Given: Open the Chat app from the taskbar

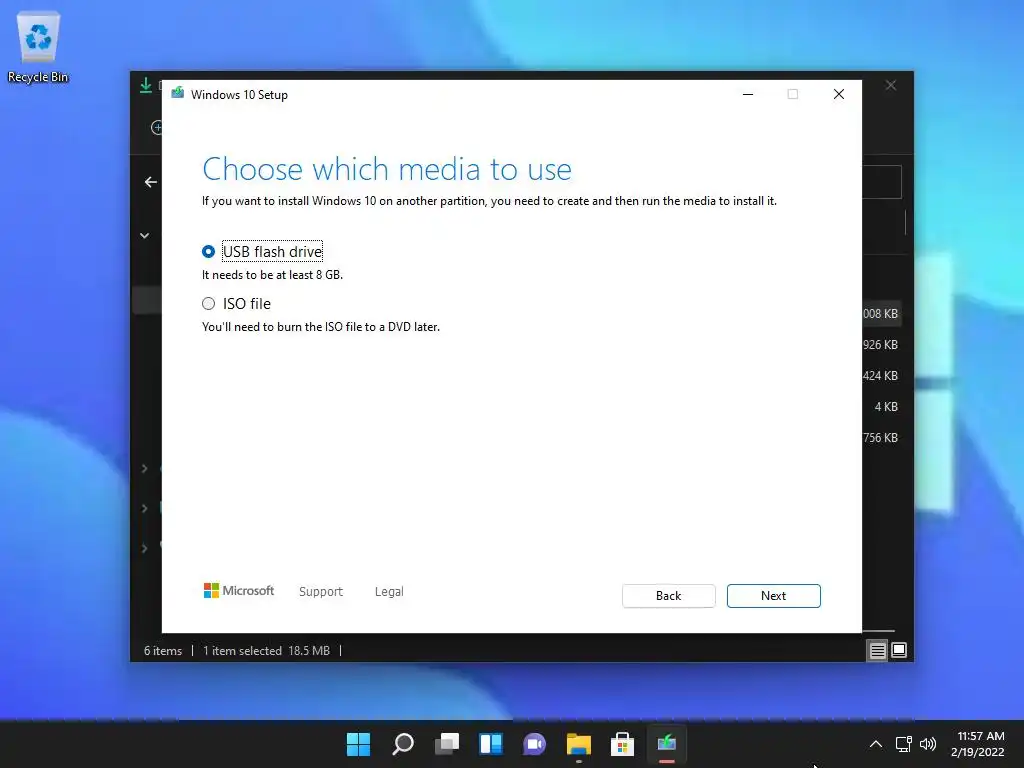Looking at the screenshot, I should point(534,744).
